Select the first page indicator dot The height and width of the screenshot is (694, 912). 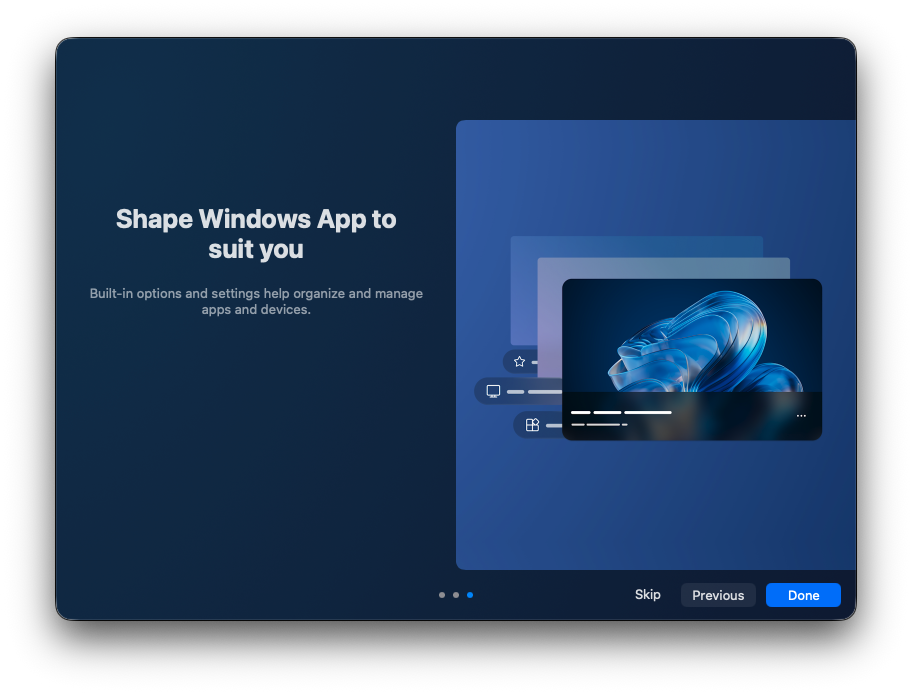click(x=442, y=595)
